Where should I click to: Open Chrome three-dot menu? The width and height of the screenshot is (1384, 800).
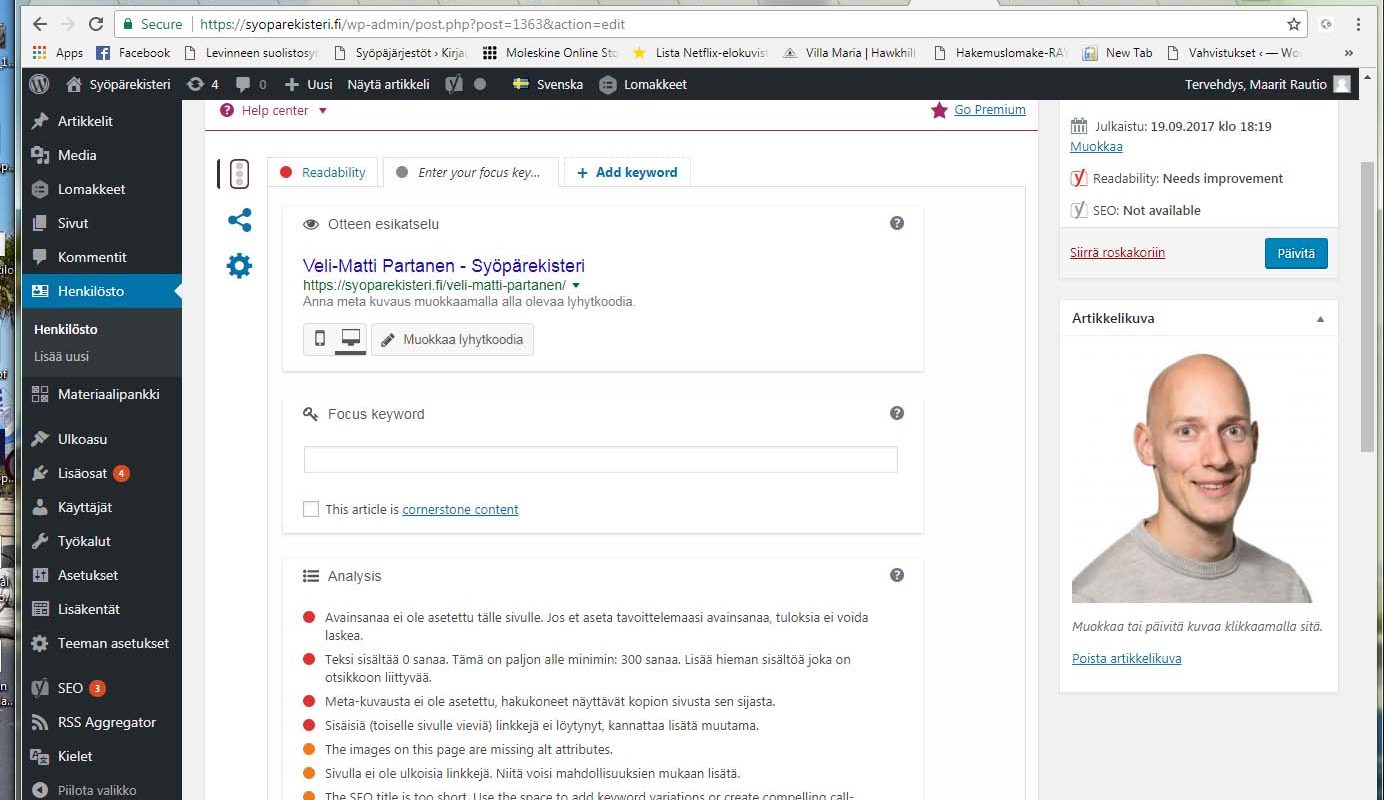point(1359,24)
